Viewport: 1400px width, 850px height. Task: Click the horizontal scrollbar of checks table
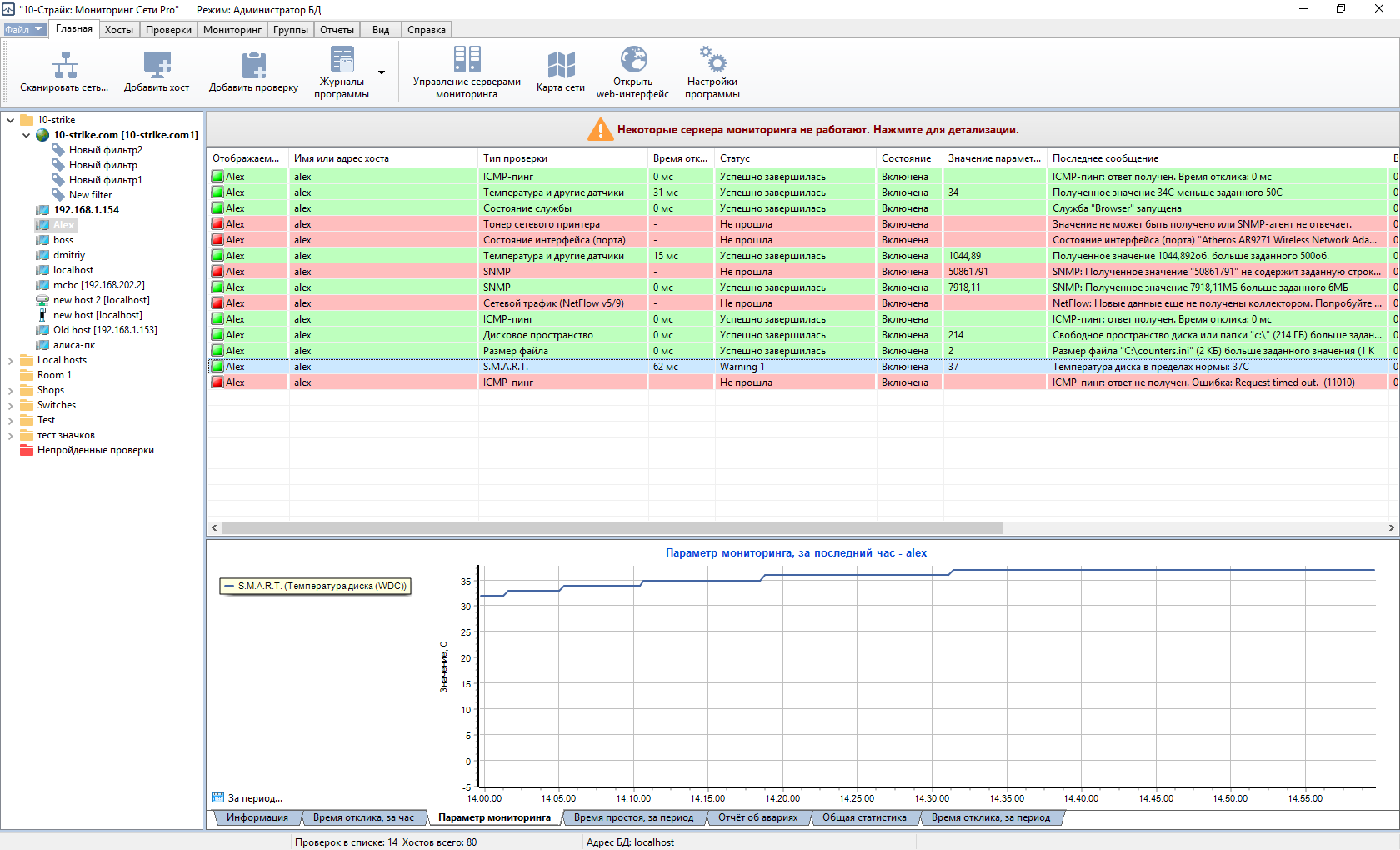point(611,527)
